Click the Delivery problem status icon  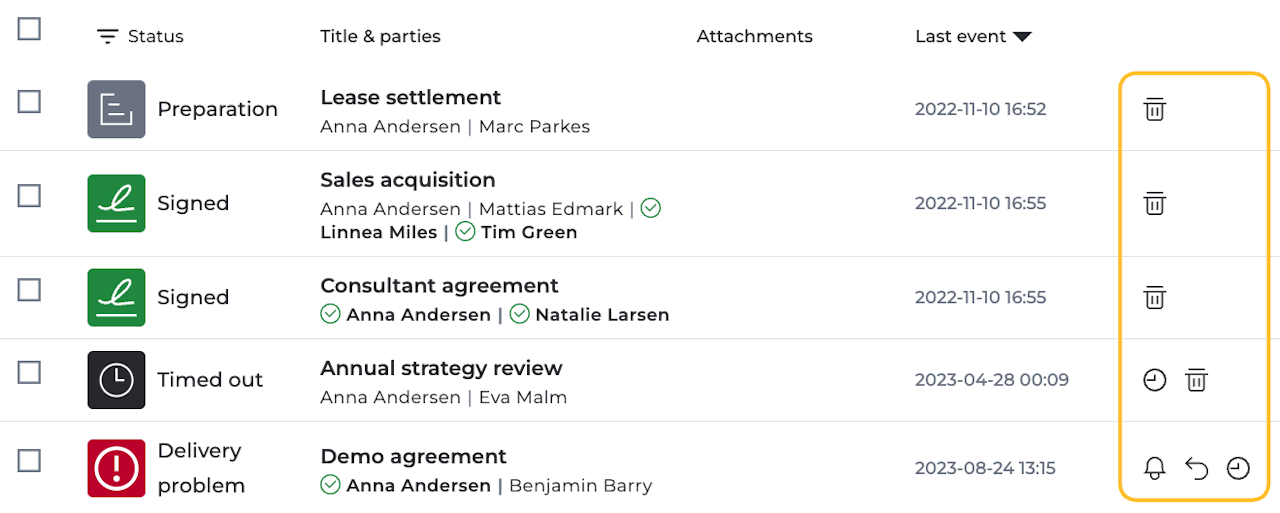116,468
